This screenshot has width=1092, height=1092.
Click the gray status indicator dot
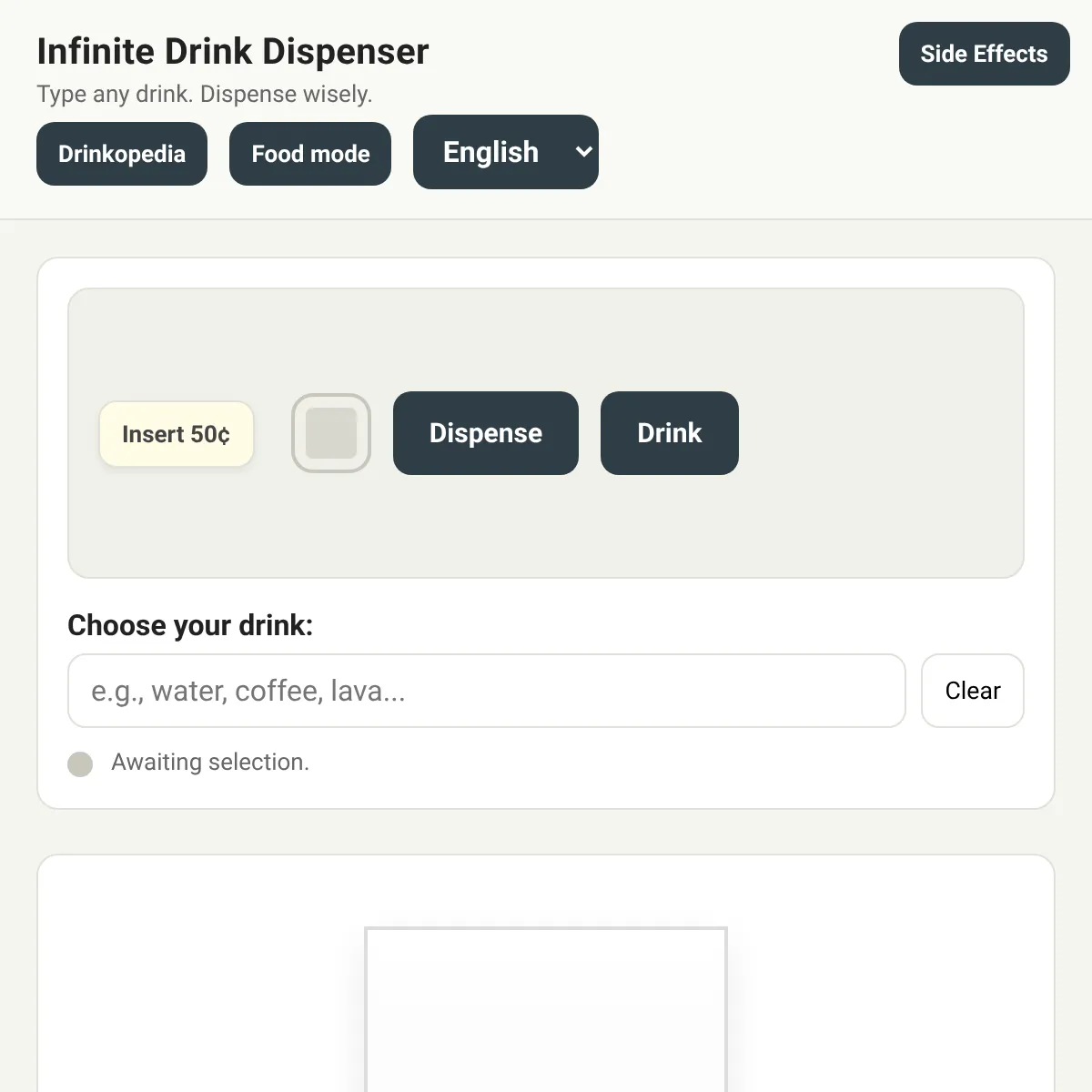[80, 763]
